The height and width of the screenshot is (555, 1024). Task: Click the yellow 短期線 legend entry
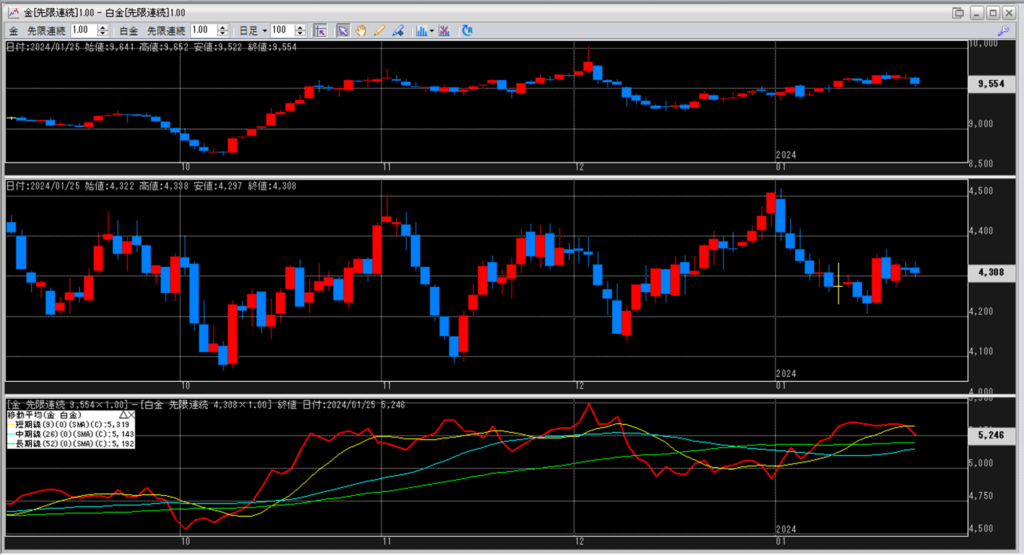click(x=68, y=423)
